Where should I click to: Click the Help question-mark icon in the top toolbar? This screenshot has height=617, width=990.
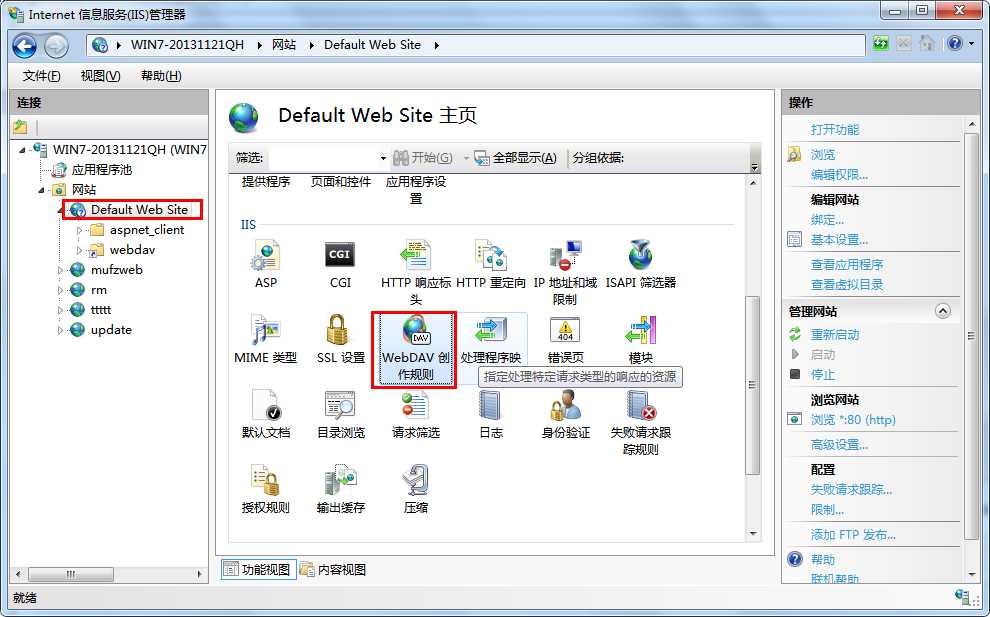click(x=955, y=43)
